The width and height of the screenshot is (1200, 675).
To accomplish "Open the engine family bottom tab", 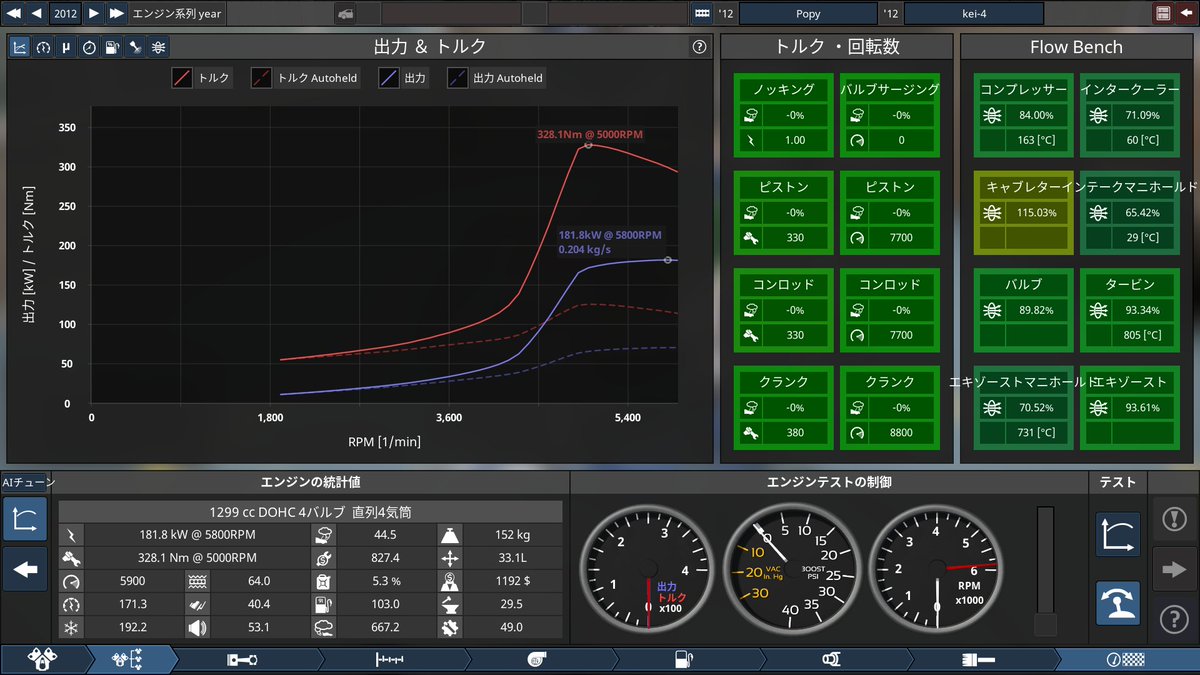I will pos(41,660).
